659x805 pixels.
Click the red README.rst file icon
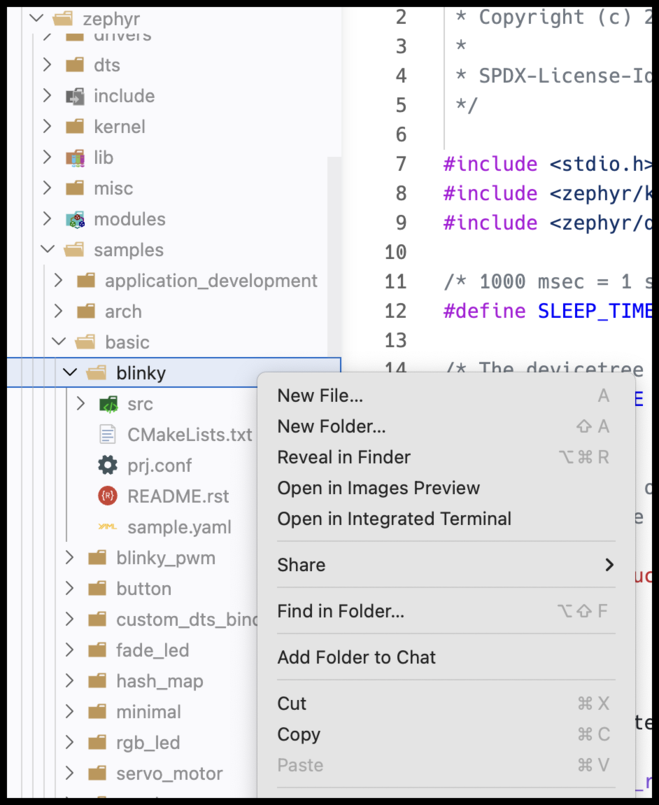click(x=108, y=496)
